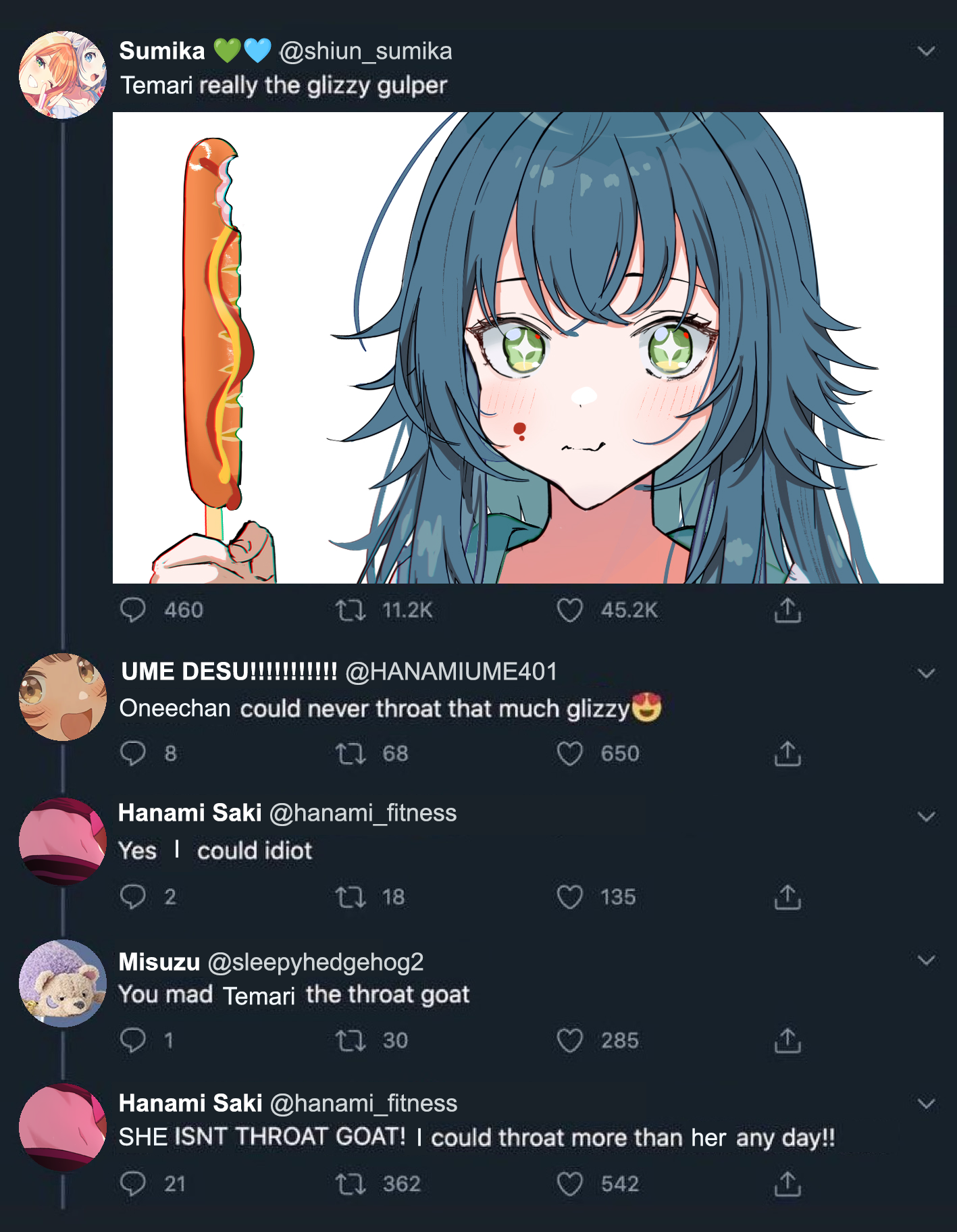Image resolution: width=957 pixels, height=1232 pixels.
Task: Visit the @HANAMIUME401 profile handle
Action: click(451, 672)
